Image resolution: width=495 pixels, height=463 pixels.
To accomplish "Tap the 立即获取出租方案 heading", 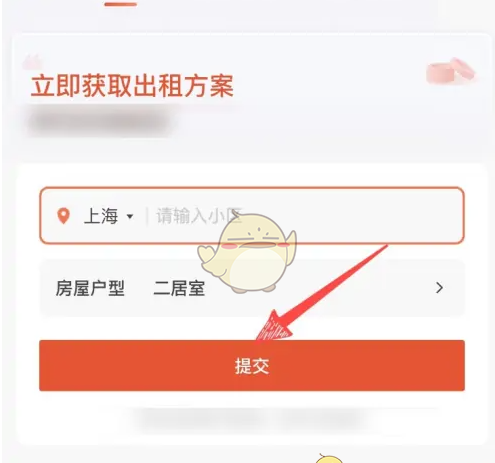I will point(132,86).
